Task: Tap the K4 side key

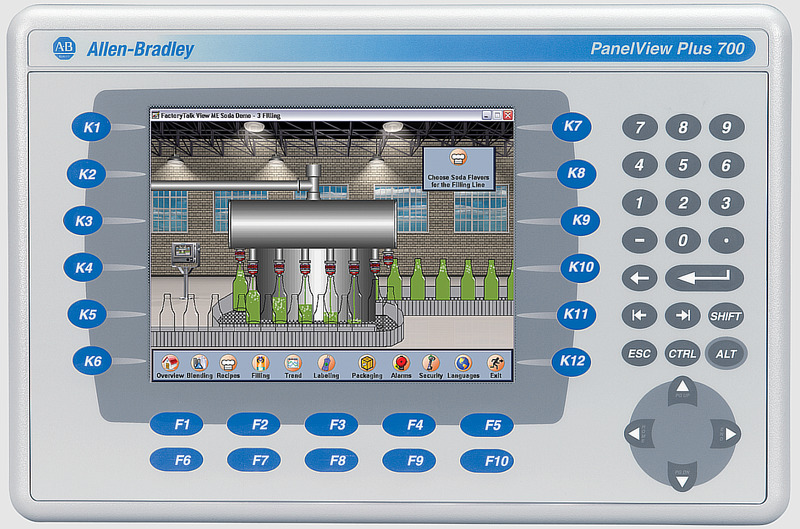Action: pyautogui.click(x=84, y=267)
